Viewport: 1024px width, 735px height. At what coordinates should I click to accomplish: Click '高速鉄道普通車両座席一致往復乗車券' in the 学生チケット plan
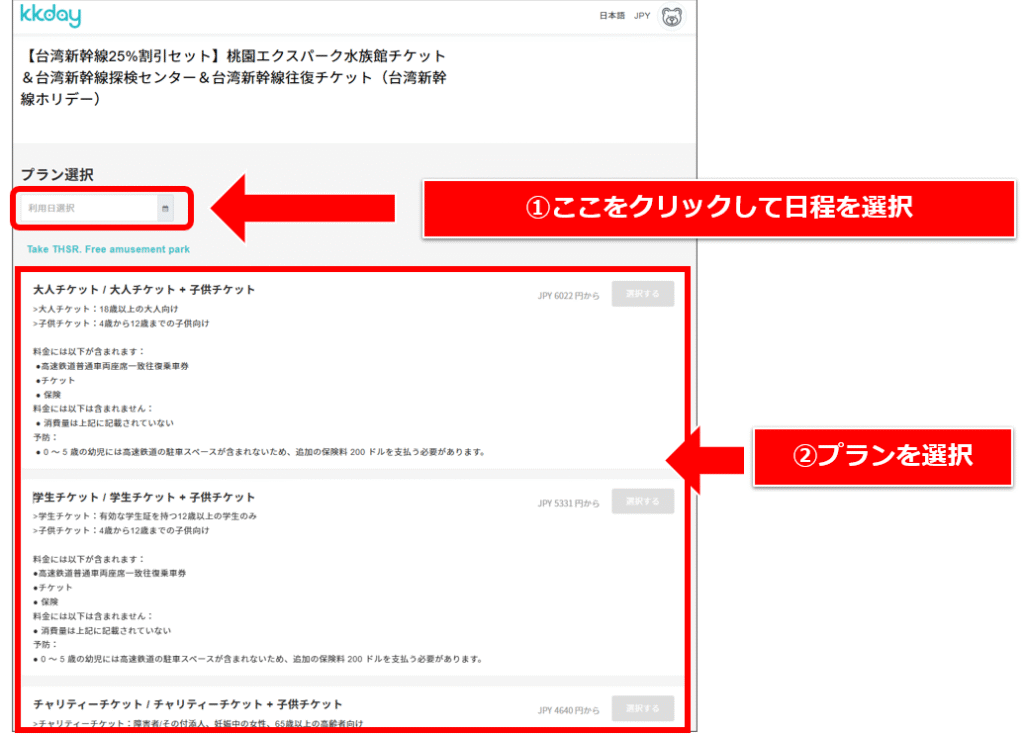coord(111,573)
